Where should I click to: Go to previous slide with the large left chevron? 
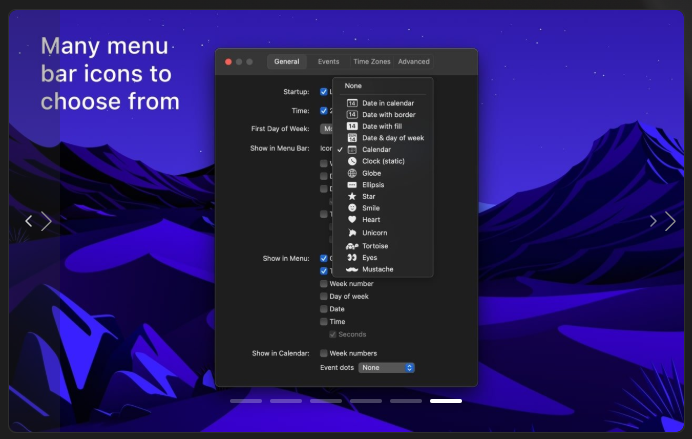[46, 221]
